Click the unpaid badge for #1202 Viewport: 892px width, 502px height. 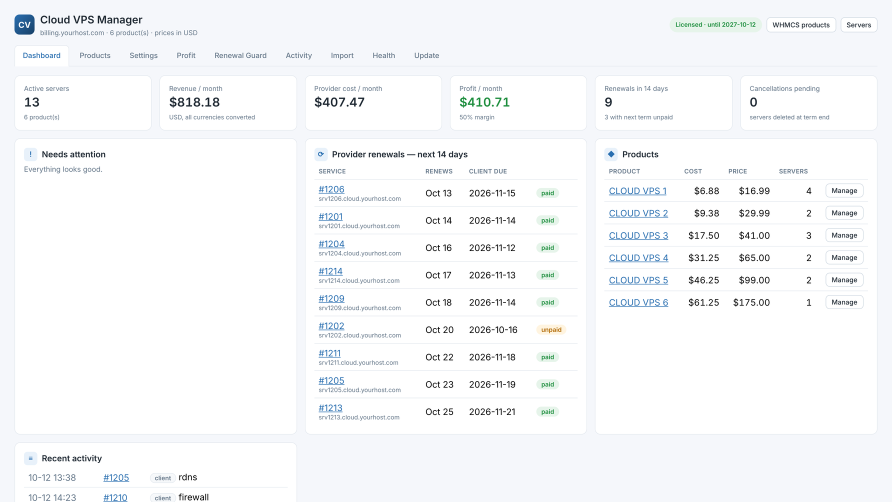click(551, 330)
